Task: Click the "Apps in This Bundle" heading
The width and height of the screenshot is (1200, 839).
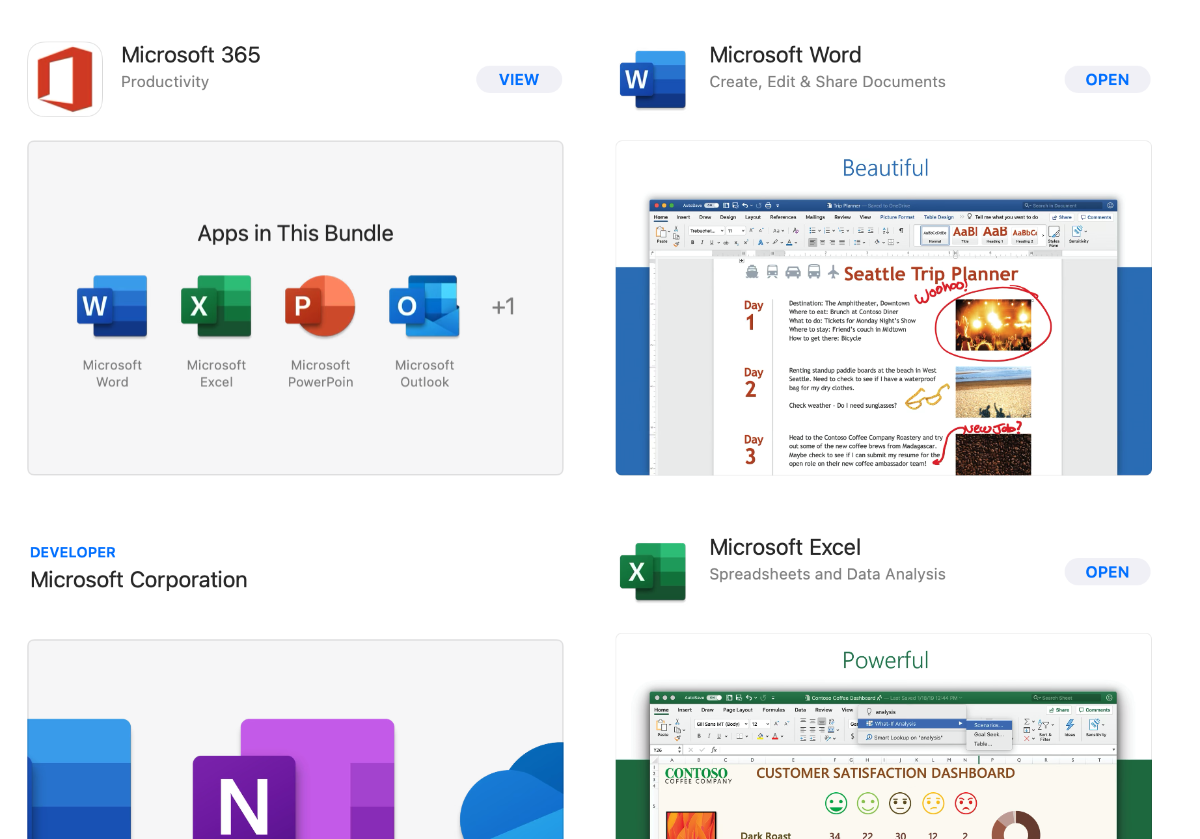Action: coord(295,234)
